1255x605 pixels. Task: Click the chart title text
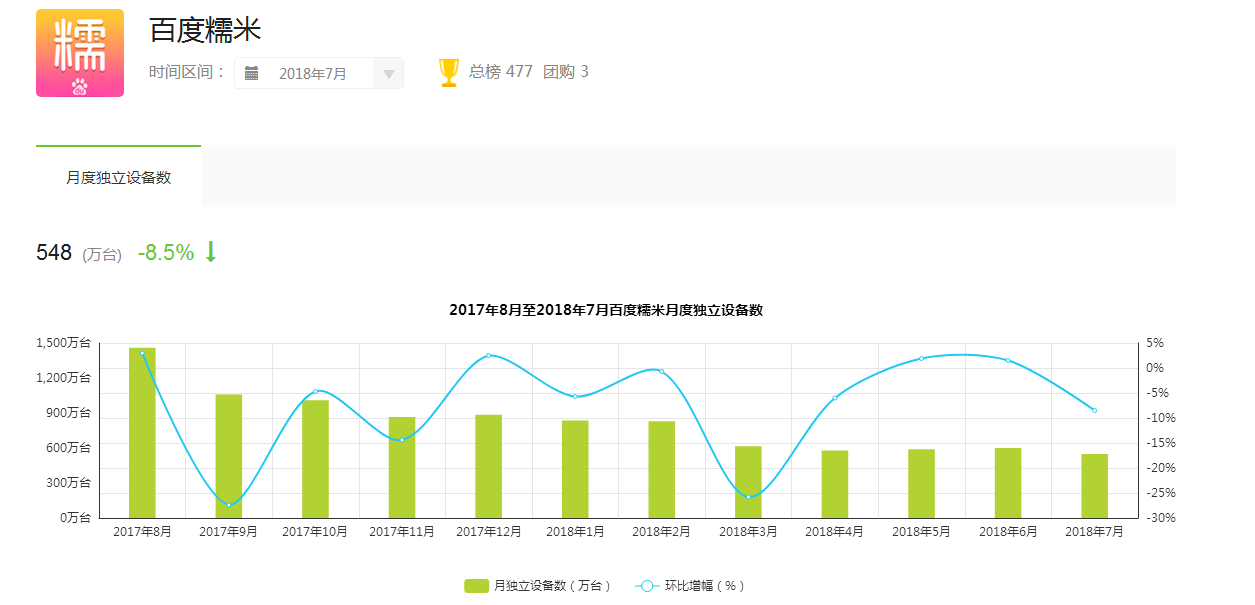click(x=606, y=310)
